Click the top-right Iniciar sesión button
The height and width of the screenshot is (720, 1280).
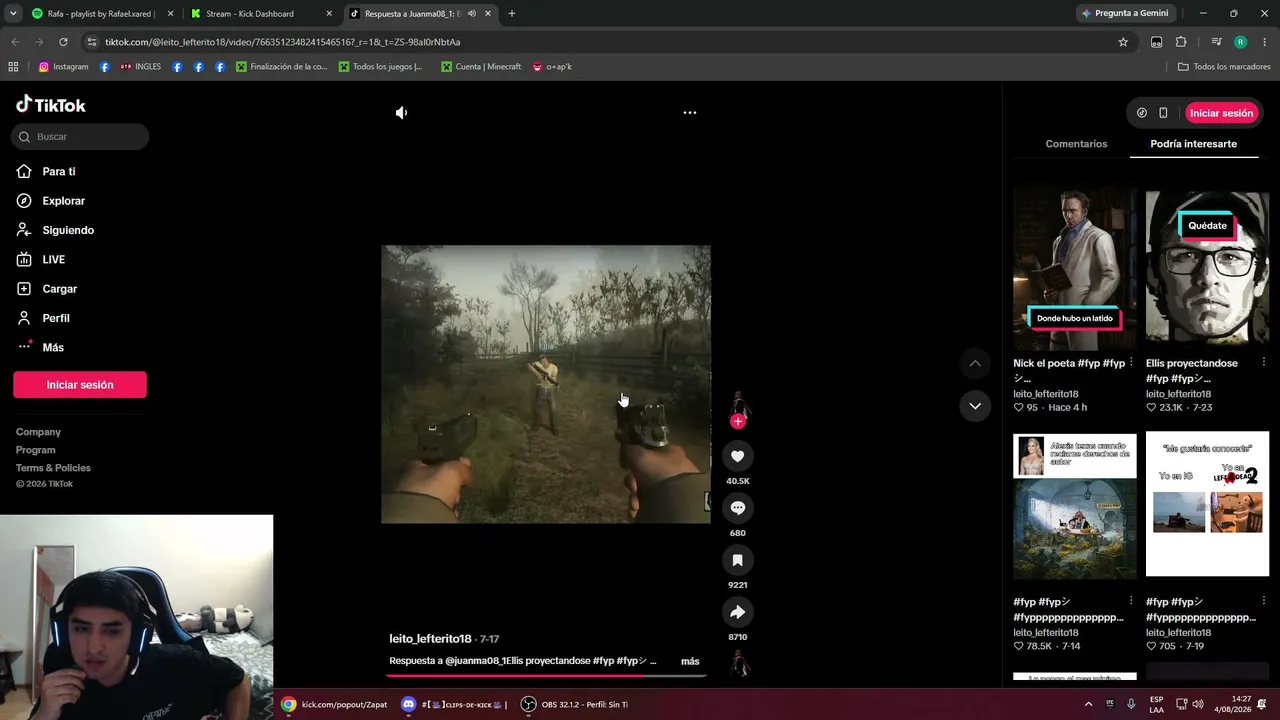1221,113
